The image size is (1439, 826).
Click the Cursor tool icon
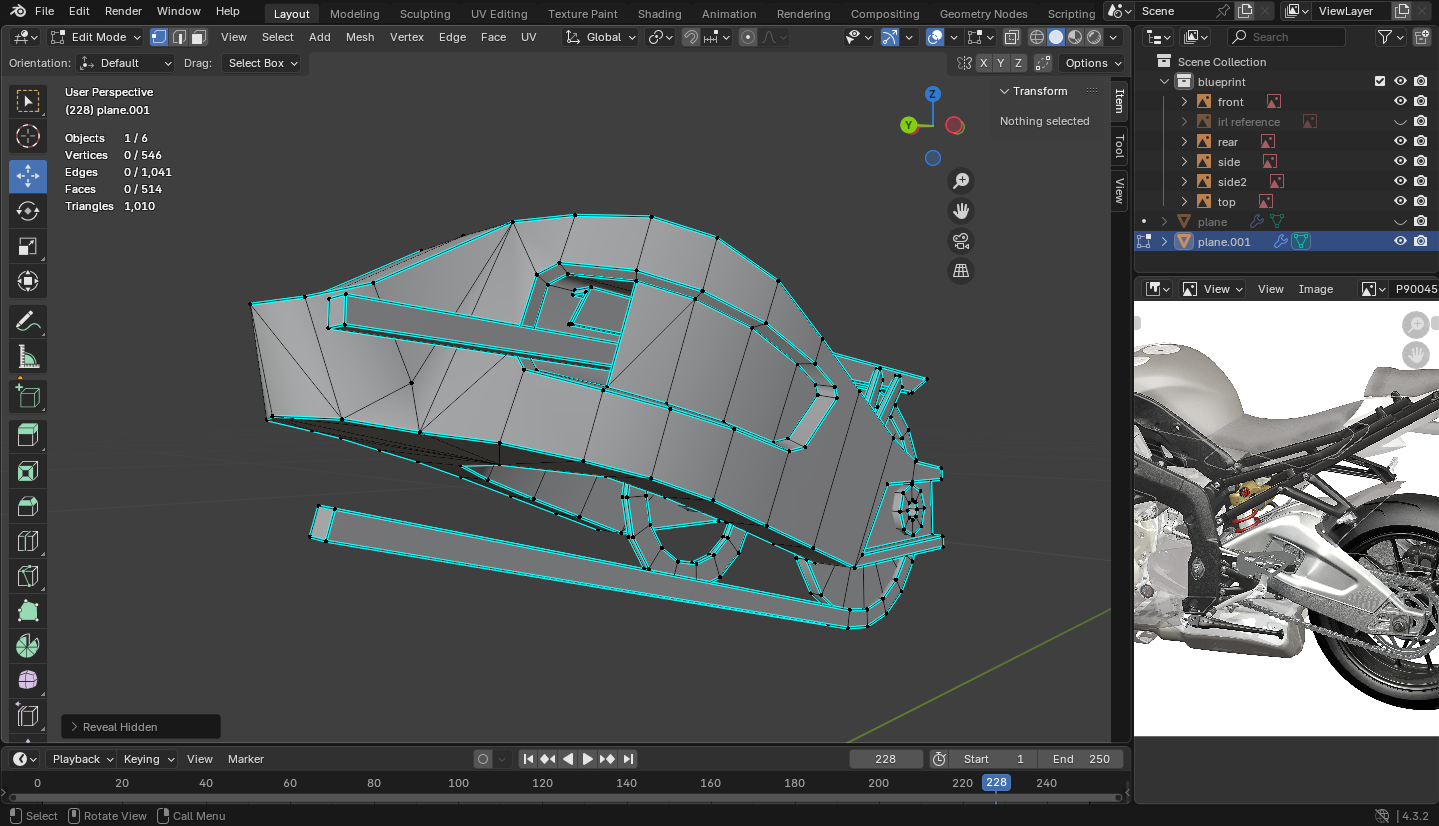click(x=28, y=136)
